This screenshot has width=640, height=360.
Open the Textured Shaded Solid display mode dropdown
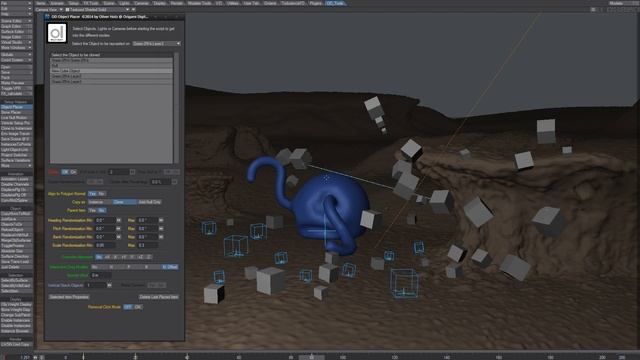(x=97, y=9)
